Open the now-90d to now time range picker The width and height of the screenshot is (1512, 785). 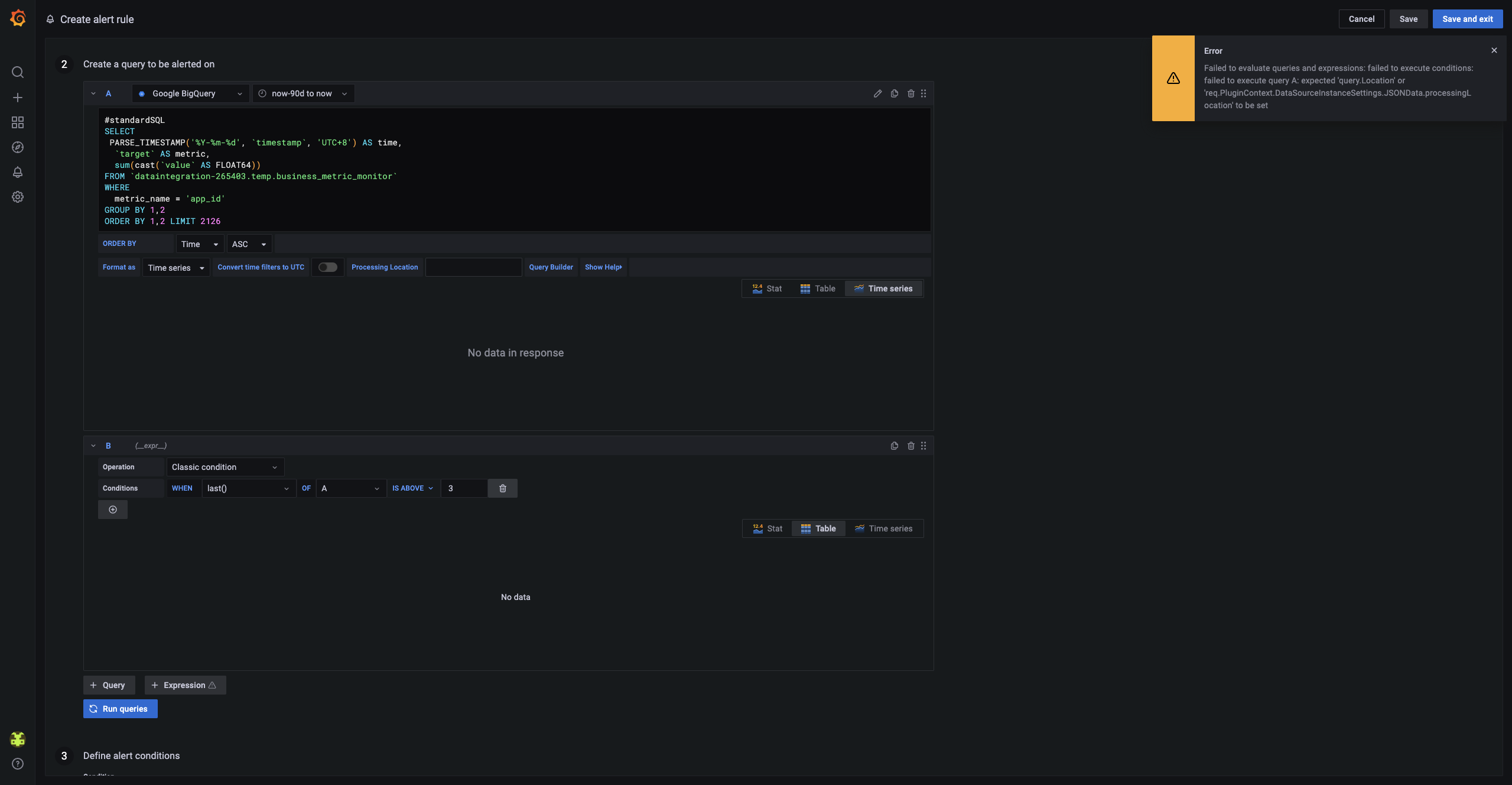pyautogui.click(x=303, y=93)
